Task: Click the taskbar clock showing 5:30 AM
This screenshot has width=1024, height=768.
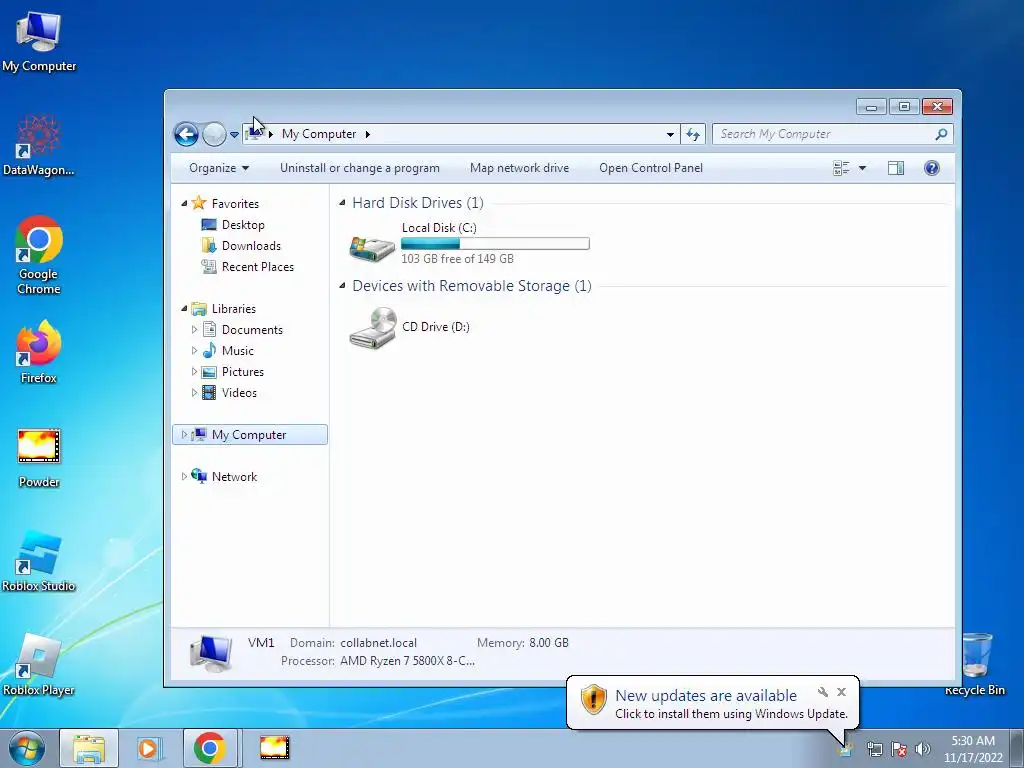Action: click(973, 749)
